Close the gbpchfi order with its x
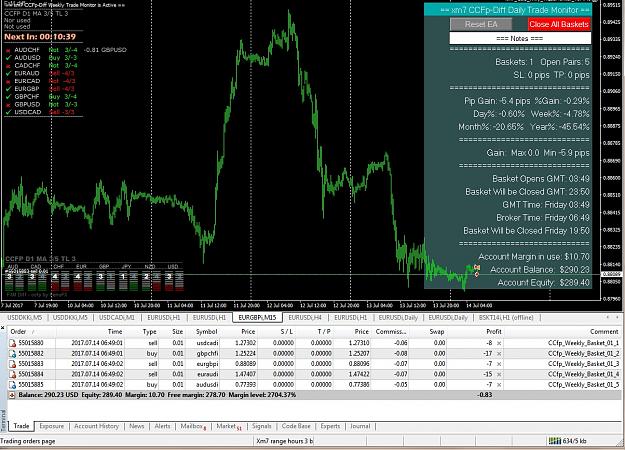Image resolution: width=625 pixels, height=450 pixels. [x=499, y=354]
